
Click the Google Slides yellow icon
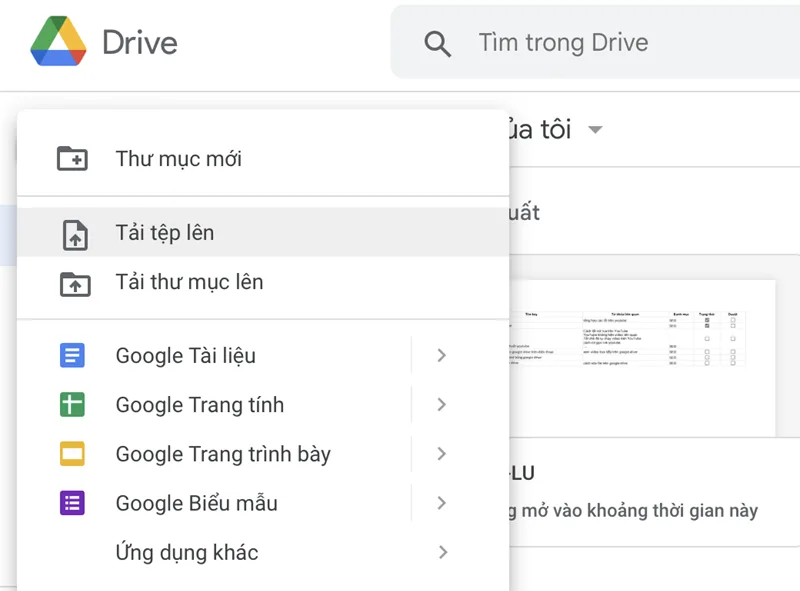click(x=72, y=454)
